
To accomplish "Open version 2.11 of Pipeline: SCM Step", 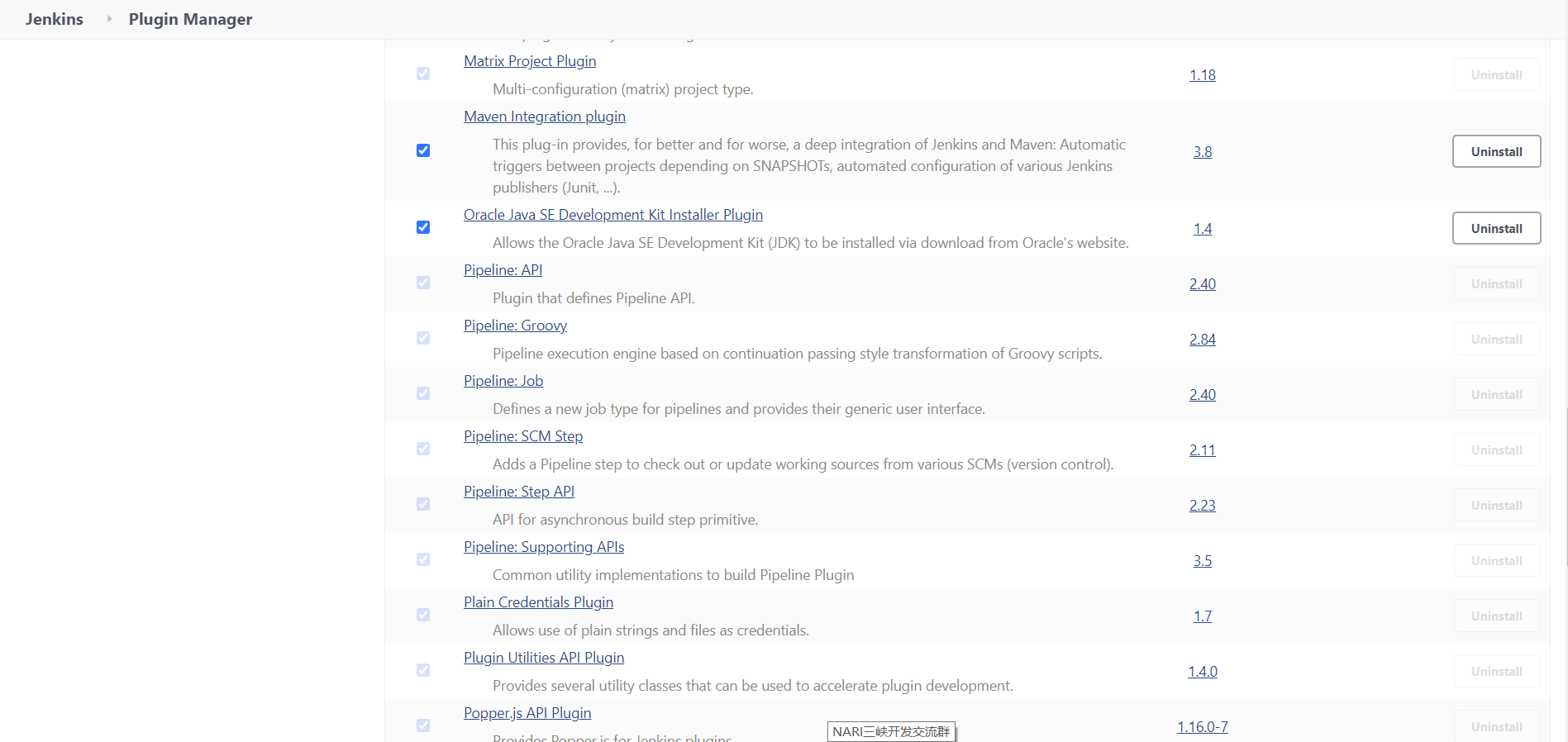I will coord(1203,450).
